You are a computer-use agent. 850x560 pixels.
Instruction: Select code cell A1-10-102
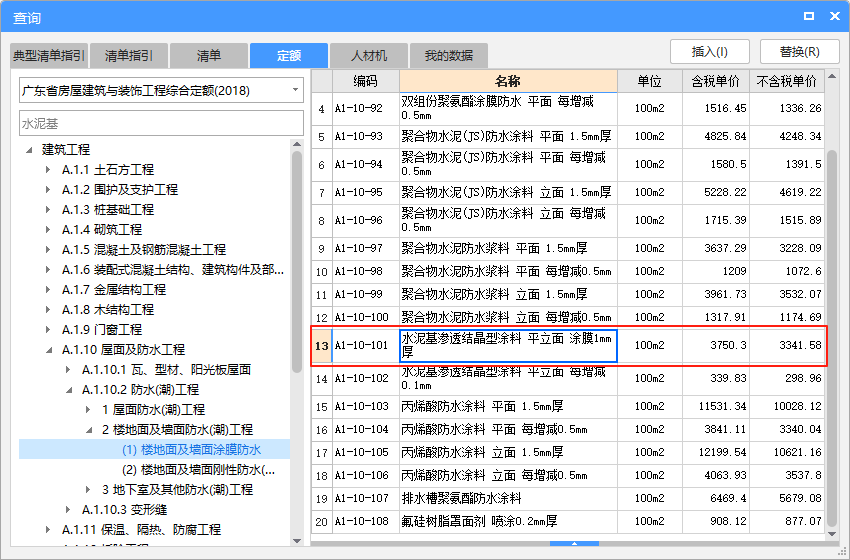pyautogui.click(x=365, y=378)
